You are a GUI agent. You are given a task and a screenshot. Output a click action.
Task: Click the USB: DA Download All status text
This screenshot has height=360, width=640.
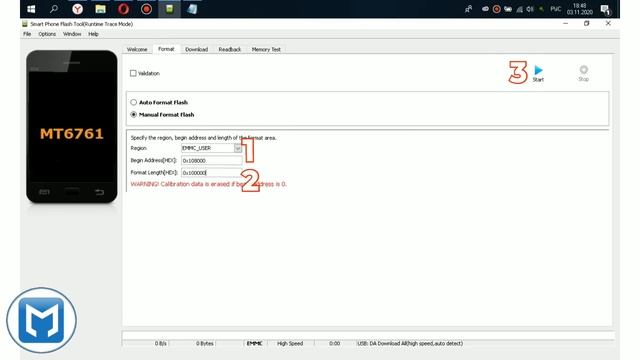410,343
